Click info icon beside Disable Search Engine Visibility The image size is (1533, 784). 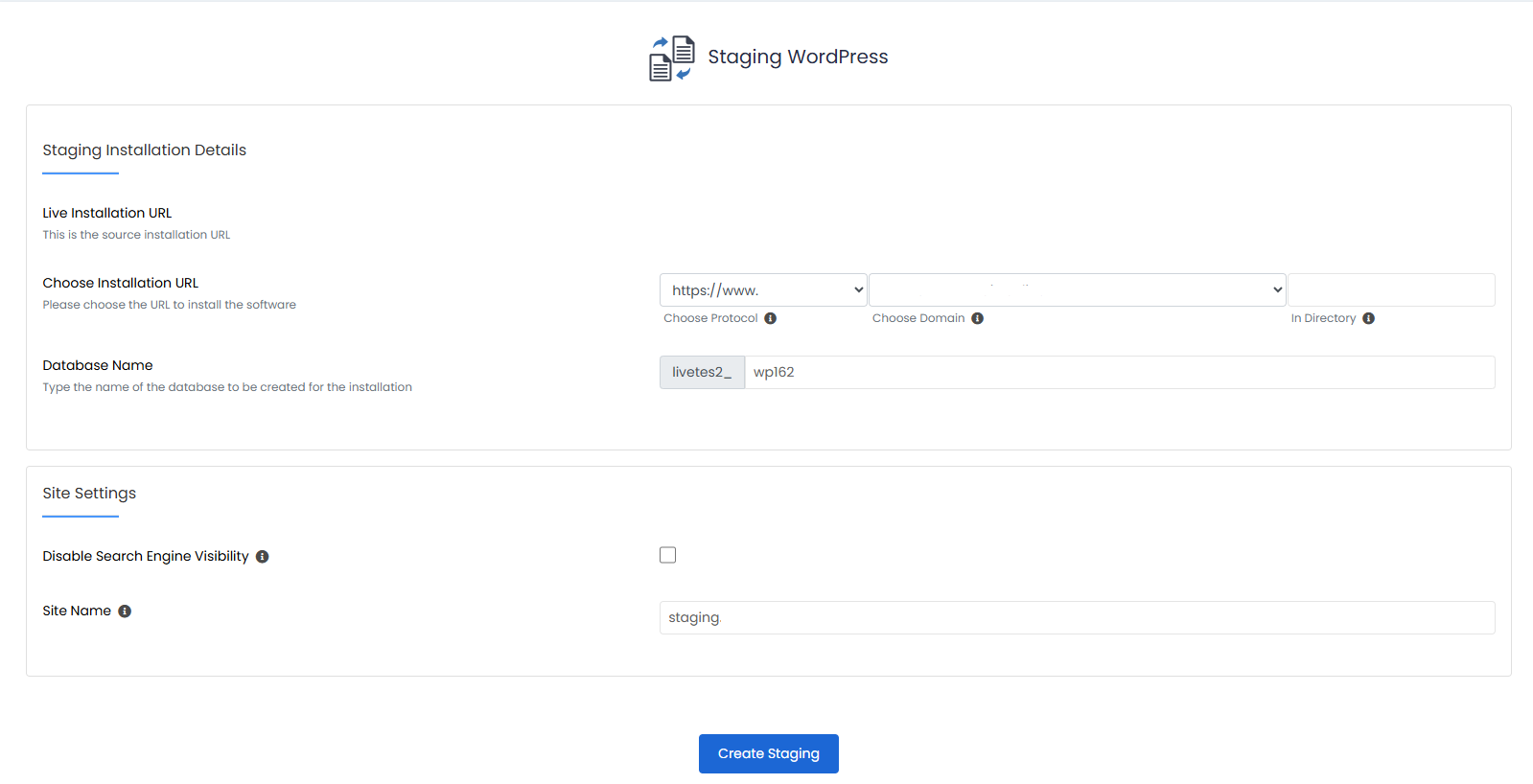[262, 557]
